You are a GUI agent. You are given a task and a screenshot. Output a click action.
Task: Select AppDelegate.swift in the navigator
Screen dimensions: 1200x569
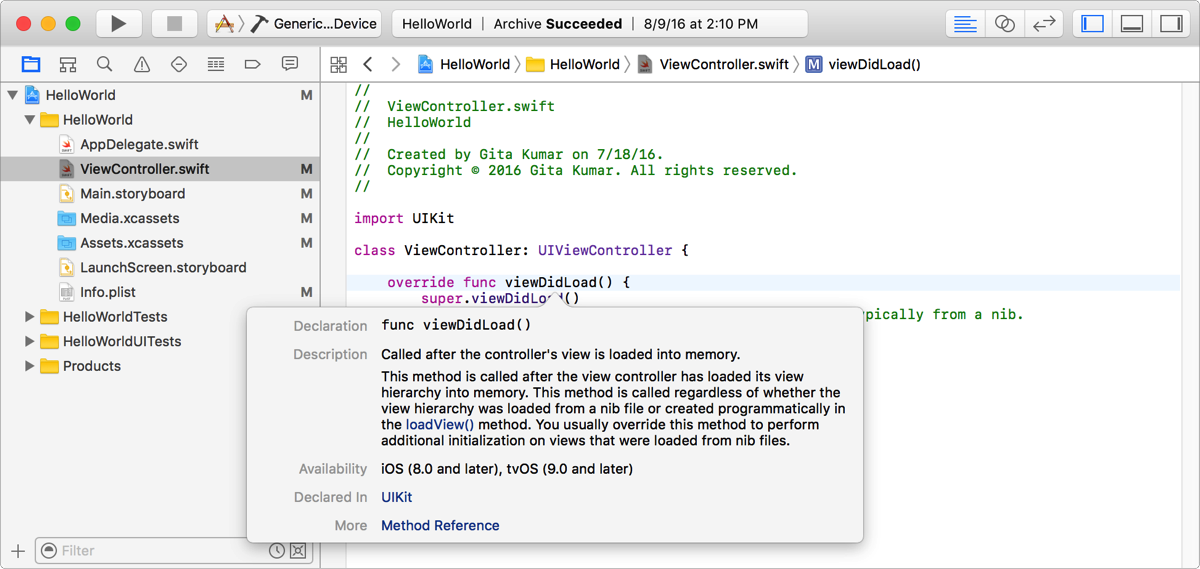click(x=139, y=144)
